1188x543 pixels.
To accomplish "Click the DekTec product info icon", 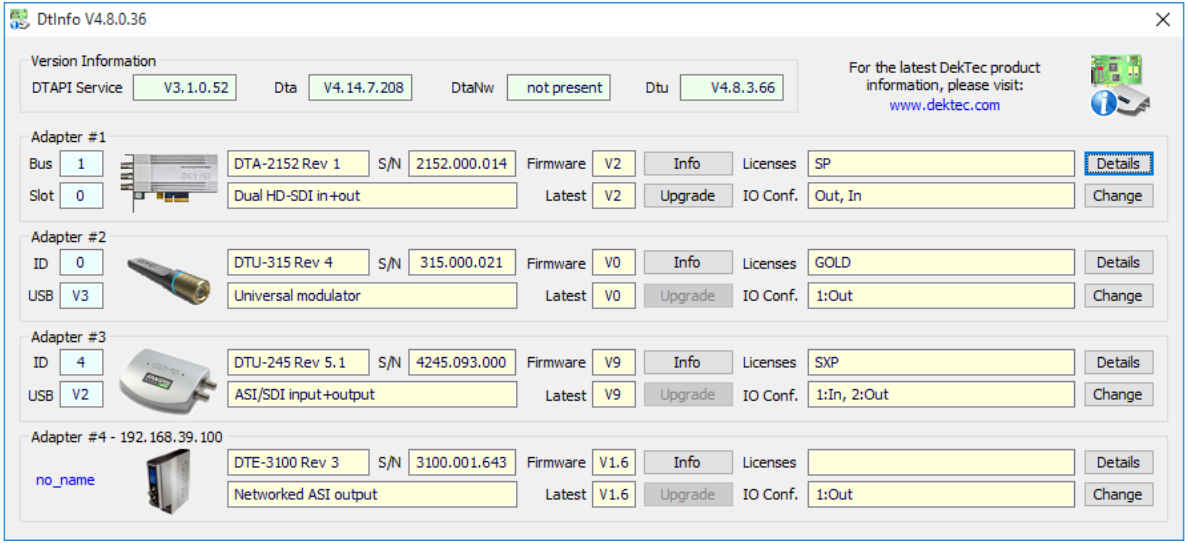I will tap(1120, 86).
